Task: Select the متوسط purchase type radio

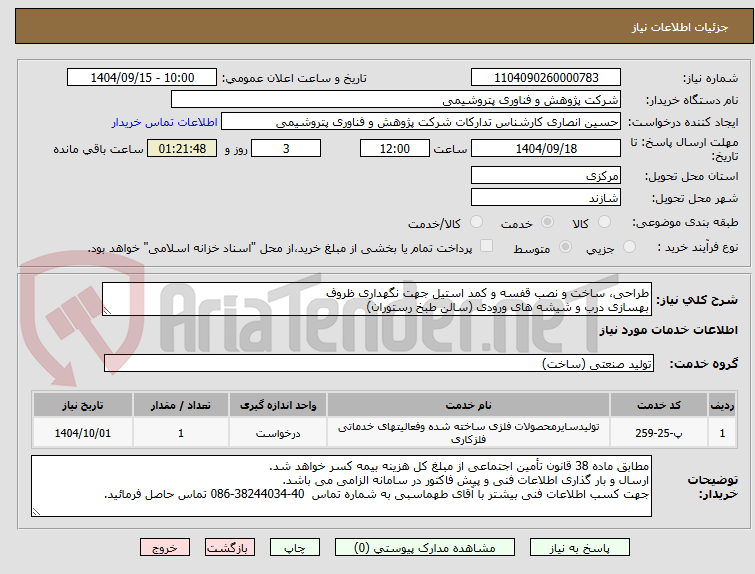Action: tap(565, 247)
